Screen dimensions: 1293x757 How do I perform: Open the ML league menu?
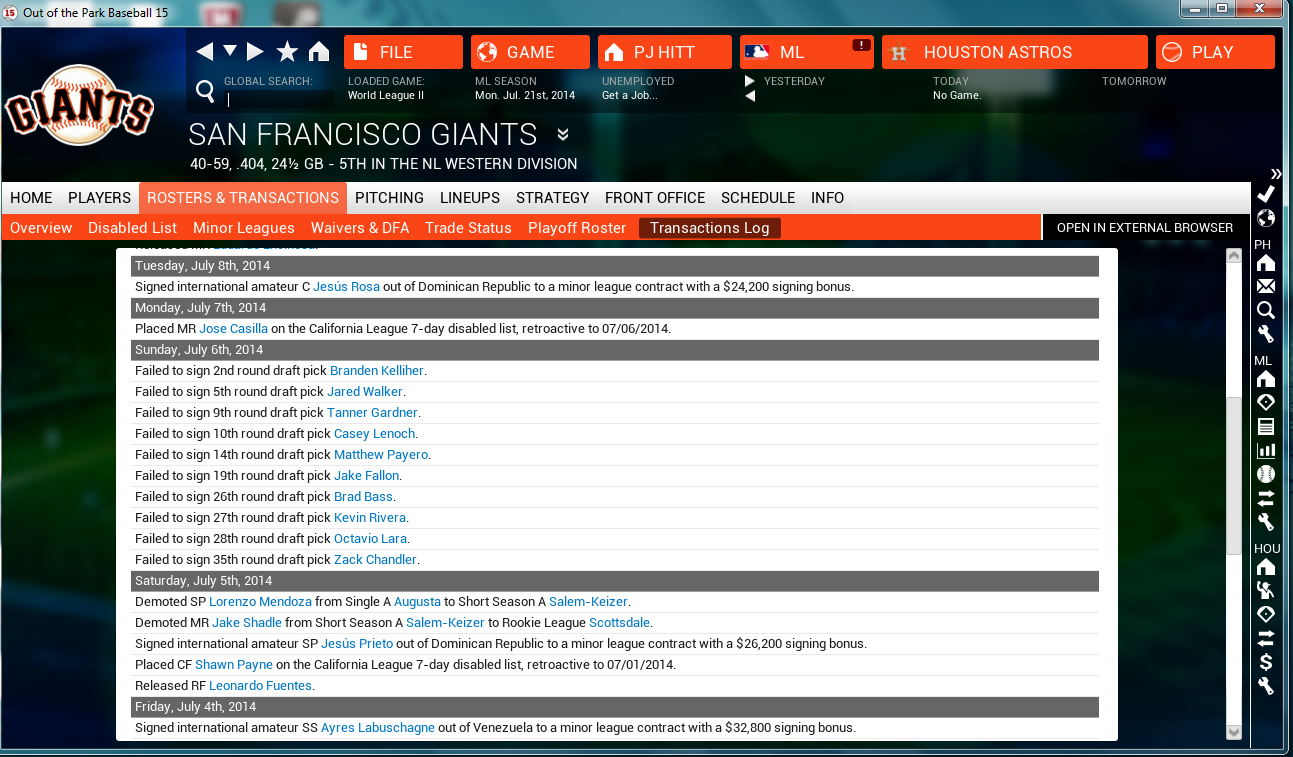pos(807,52)
